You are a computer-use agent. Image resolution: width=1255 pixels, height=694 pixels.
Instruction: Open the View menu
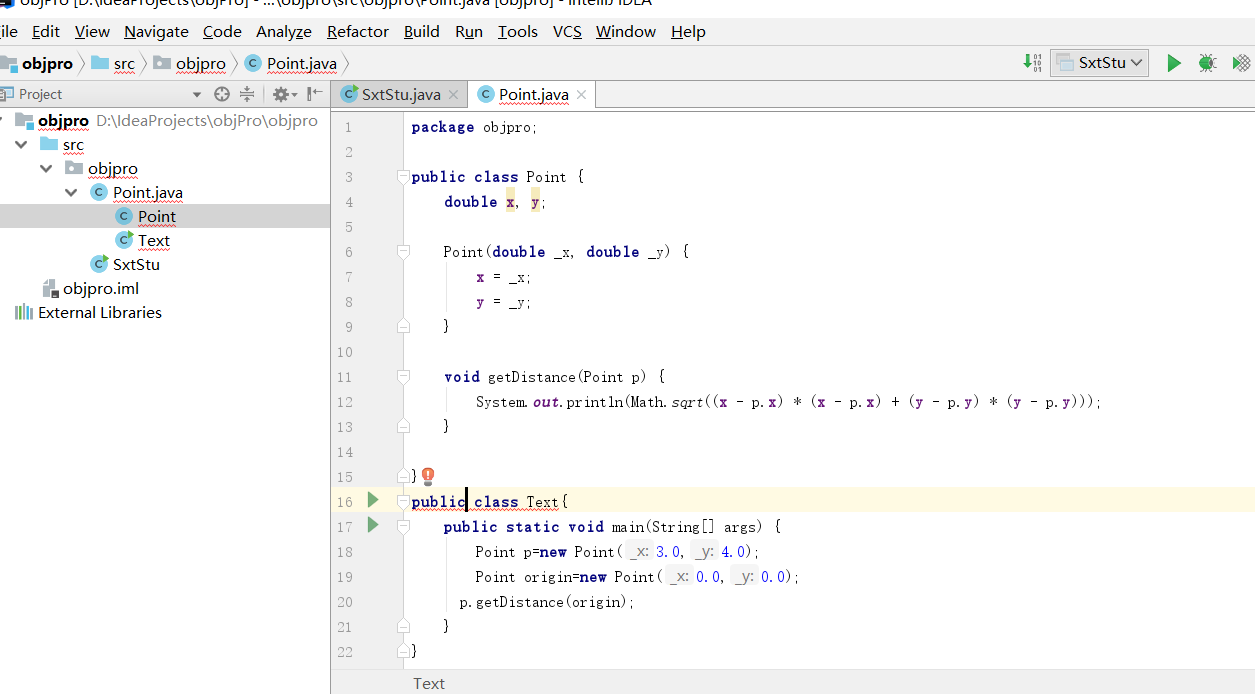coord(92,32)
